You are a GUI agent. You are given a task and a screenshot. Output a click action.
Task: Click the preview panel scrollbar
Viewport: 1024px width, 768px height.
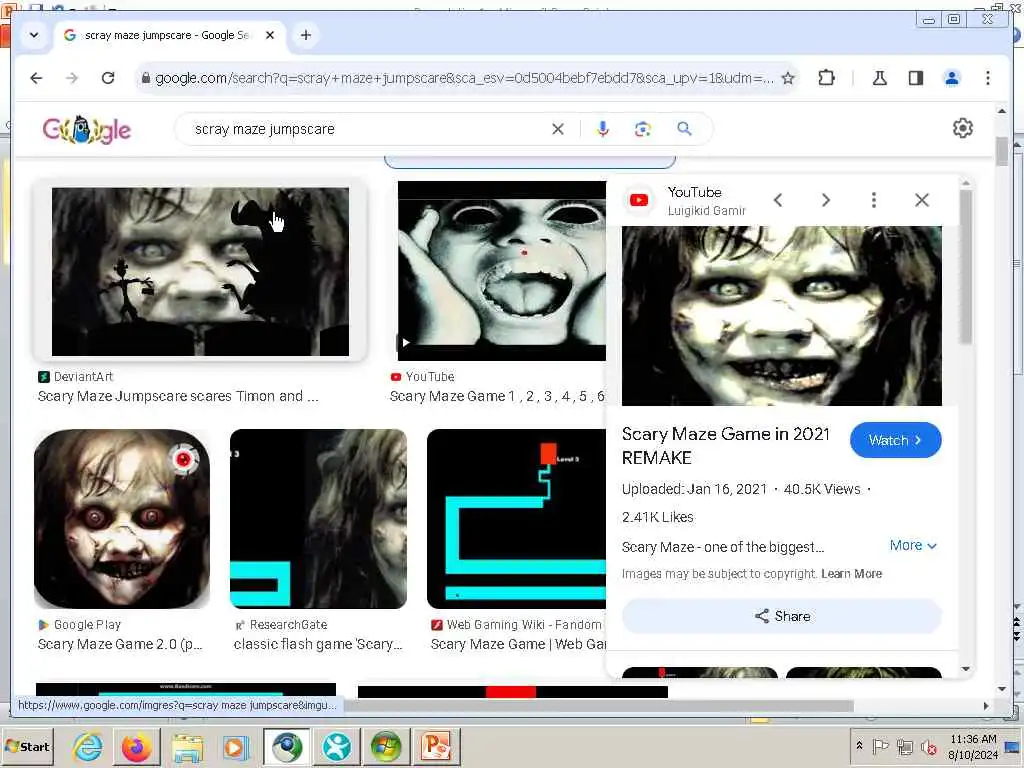(966, 268)
